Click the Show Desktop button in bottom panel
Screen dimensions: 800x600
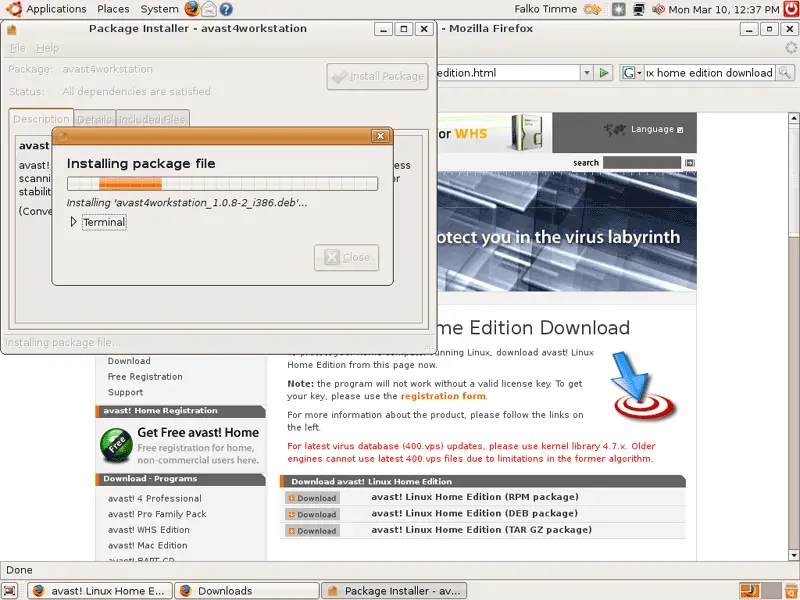point(11,591)
